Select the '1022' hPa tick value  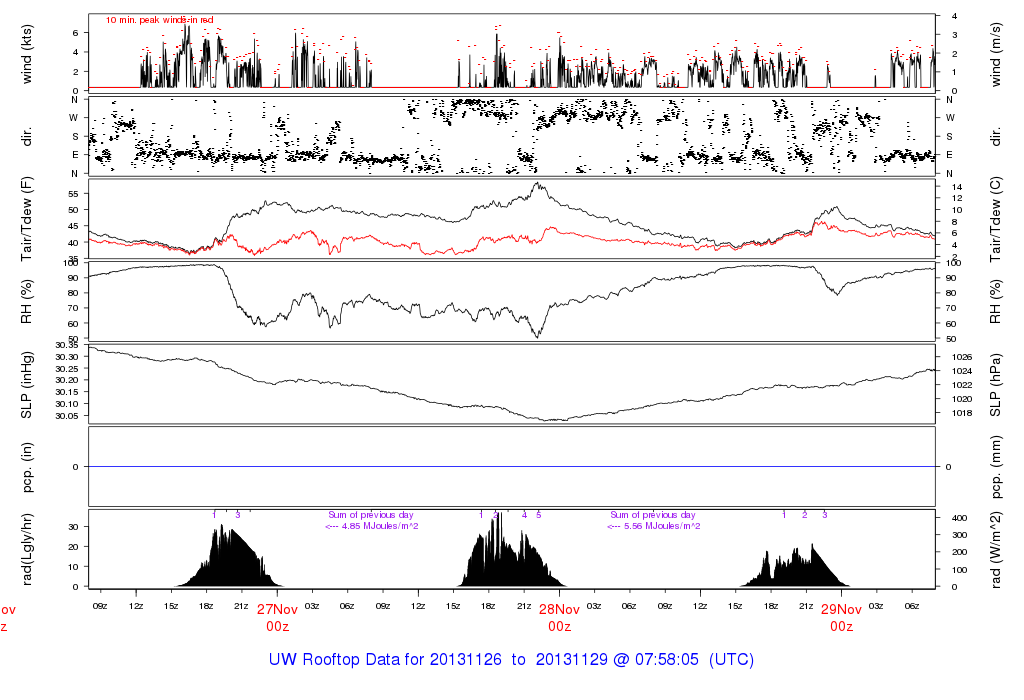tap(962, 385)
